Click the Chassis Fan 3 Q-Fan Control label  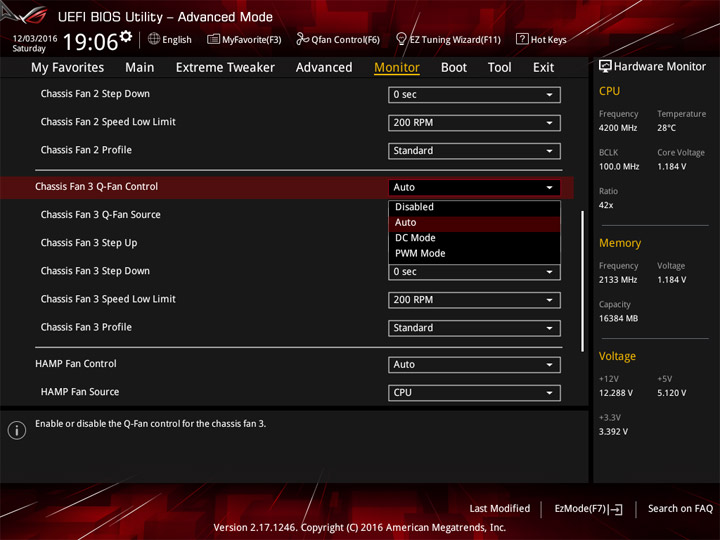pos(96,186)
